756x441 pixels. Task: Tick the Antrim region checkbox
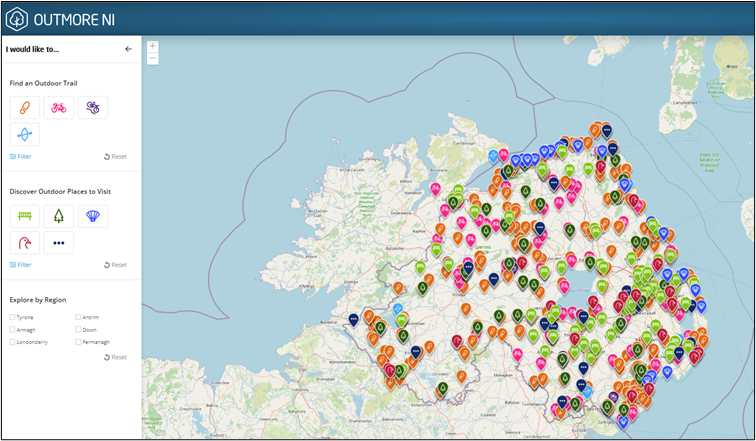click(x=78, y=317)
